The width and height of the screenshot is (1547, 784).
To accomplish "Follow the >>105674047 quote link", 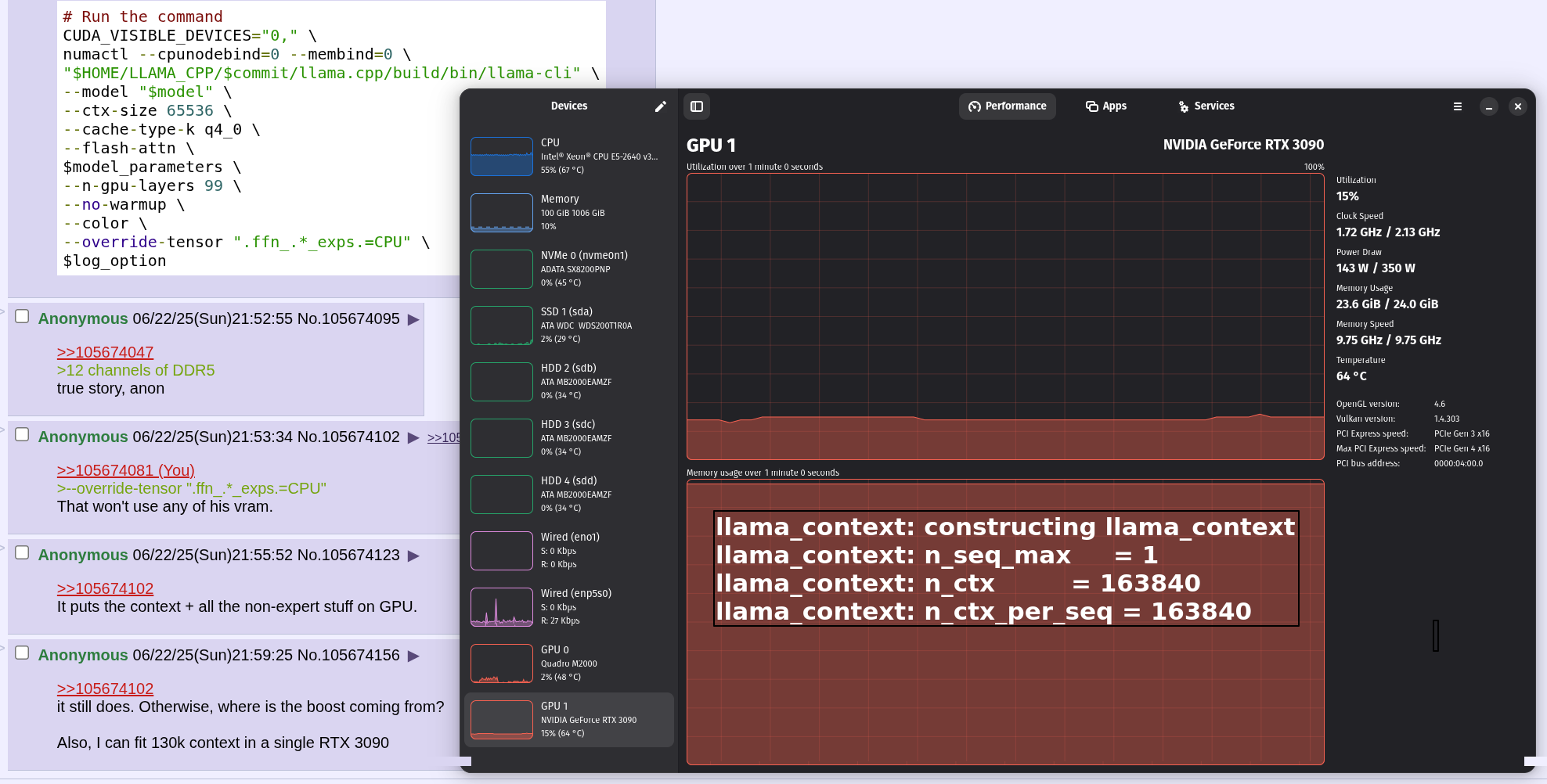I will [105, 353].
